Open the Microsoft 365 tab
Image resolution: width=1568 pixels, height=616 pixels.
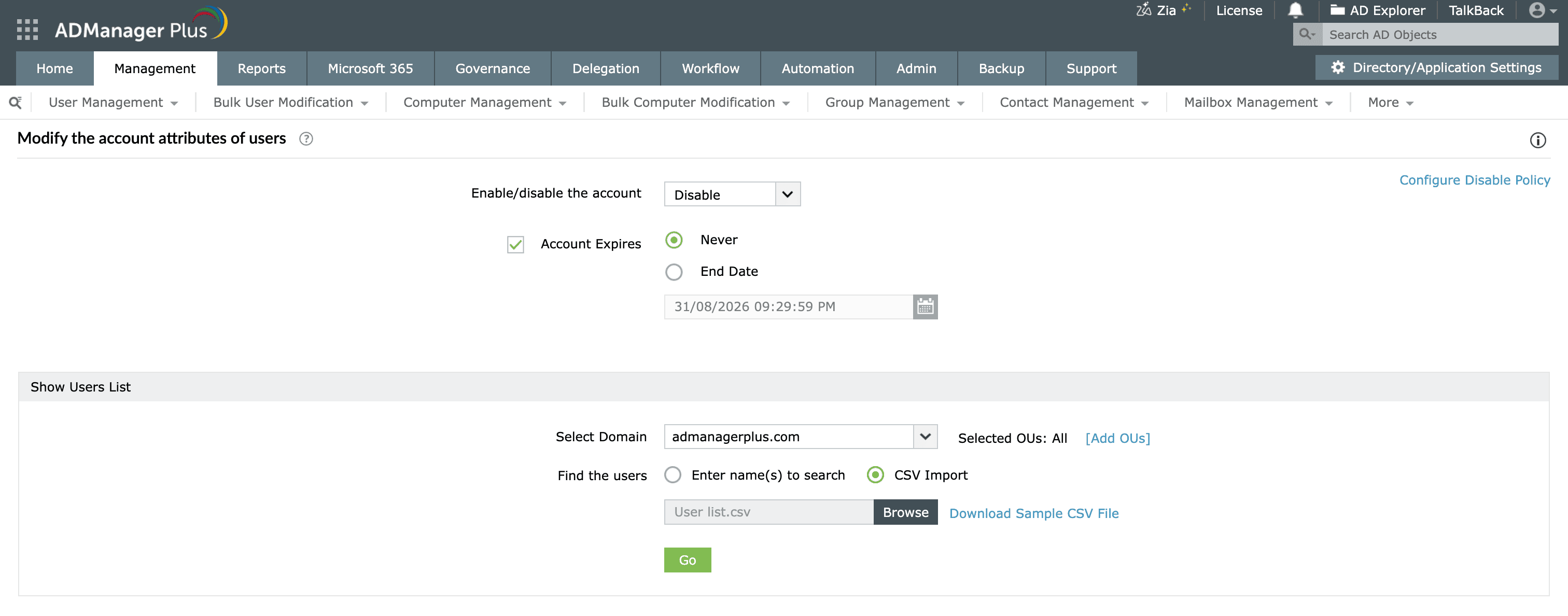[x=371, y=68]
